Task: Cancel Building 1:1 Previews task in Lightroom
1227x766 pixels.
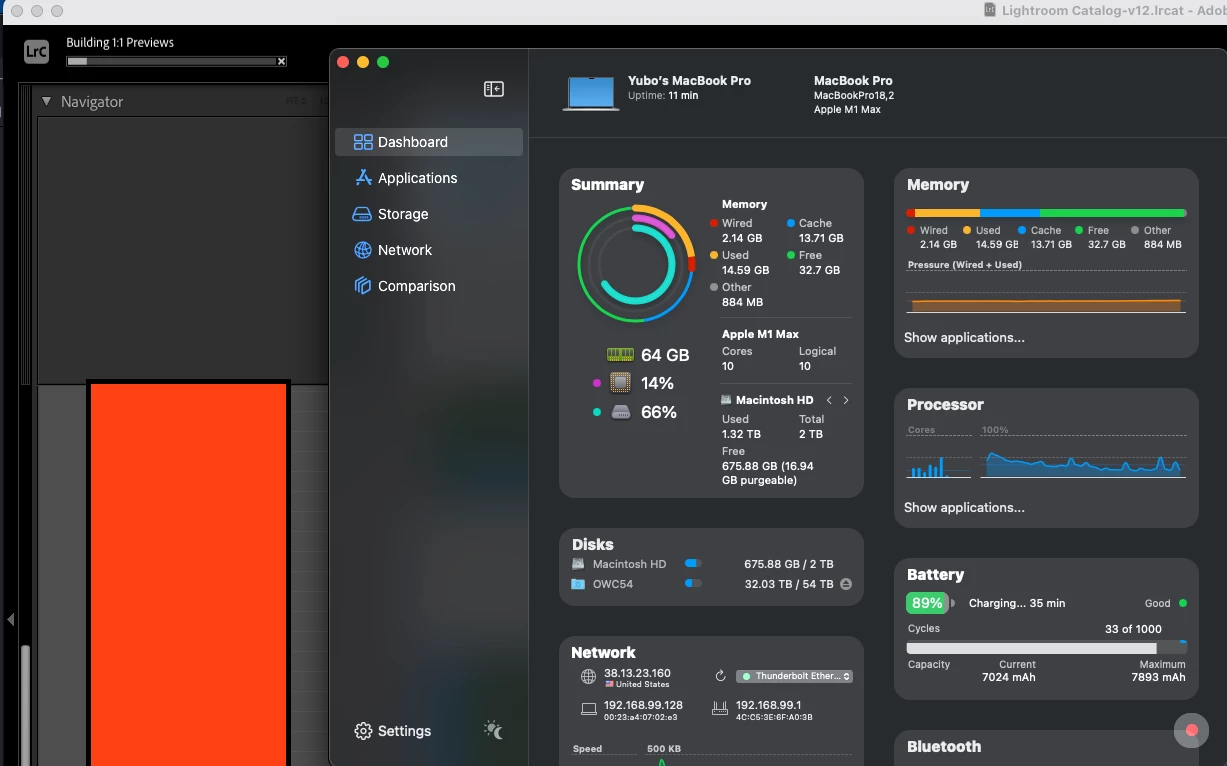Action: click(281, 61)
